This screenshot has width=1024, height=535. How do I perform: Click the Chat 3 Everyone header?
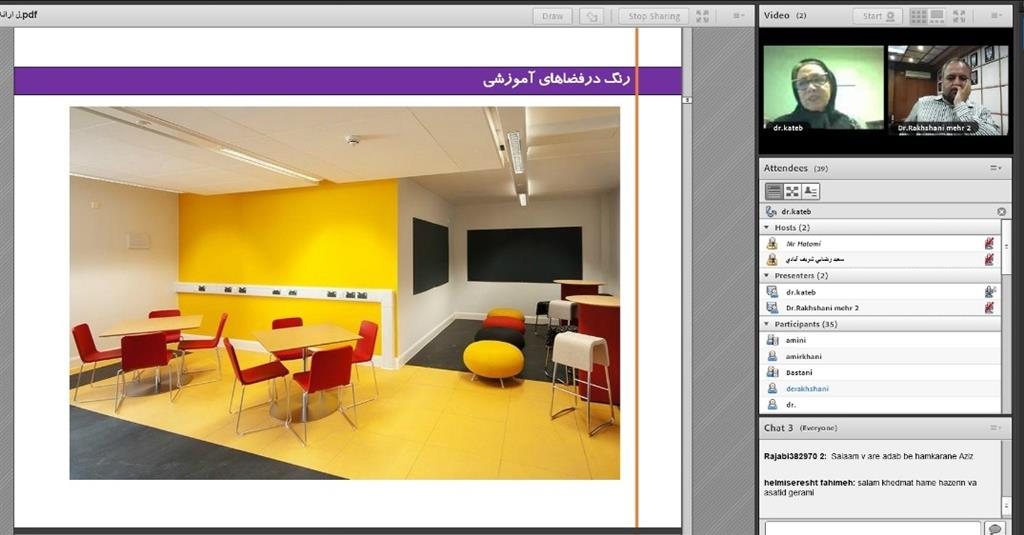[x=801, y=428]
